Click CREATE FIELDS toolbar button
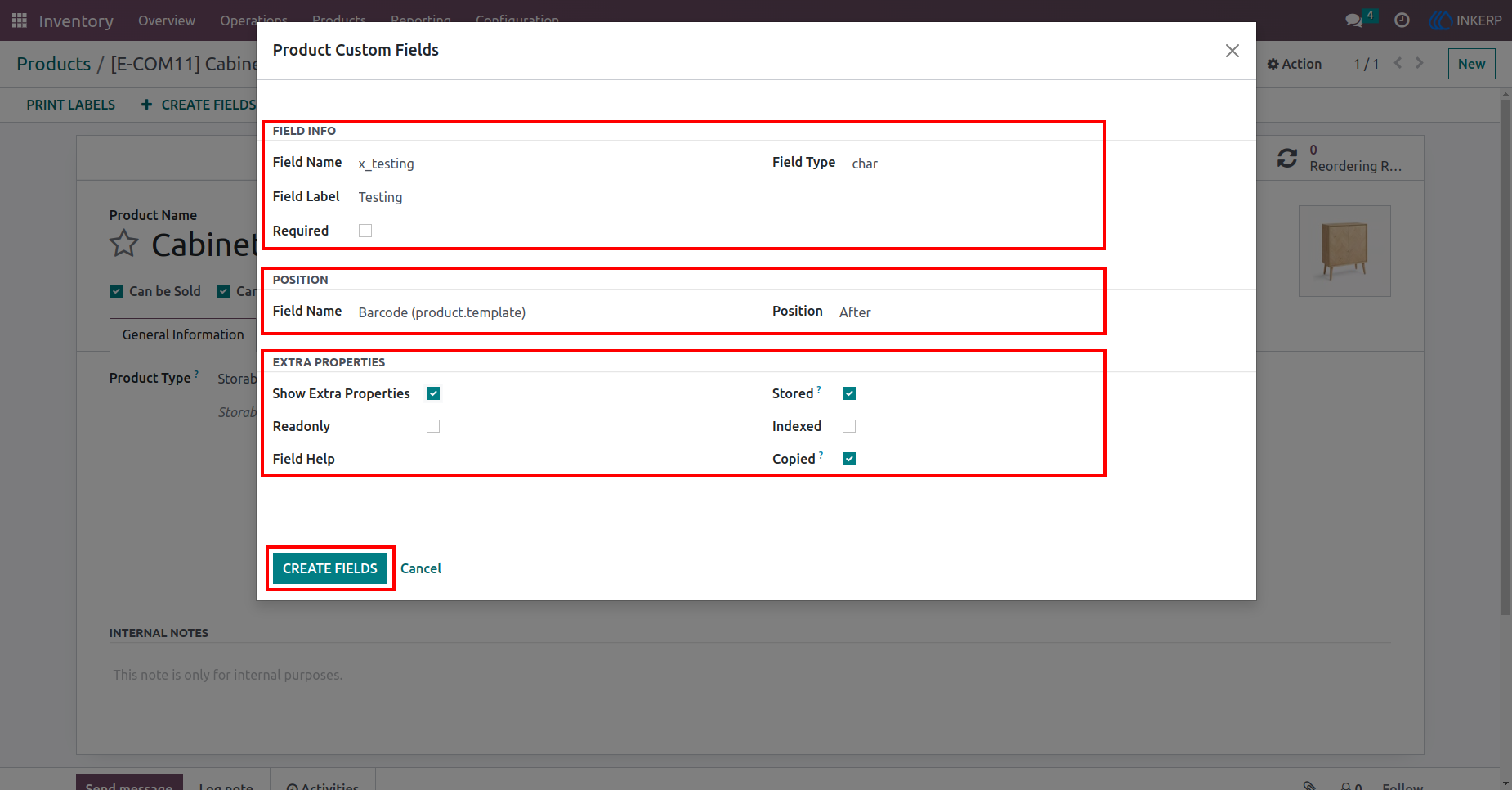The height and width of the screenshot is (790, 1512). click(x=199, y=105)
